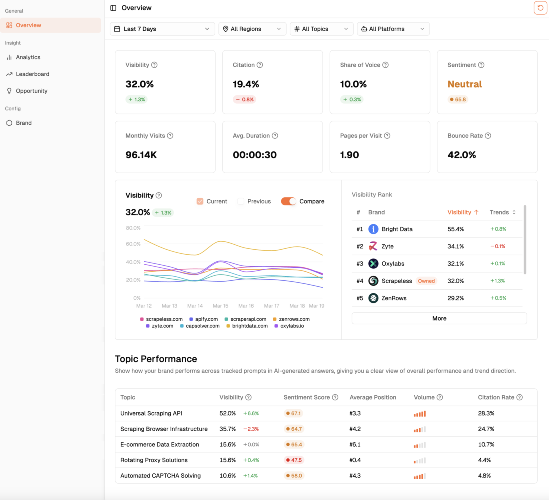Open the All Platforms dropdown
Viewport: 549px width, 500px height.
pyautogui.click(x=393, y=29)
